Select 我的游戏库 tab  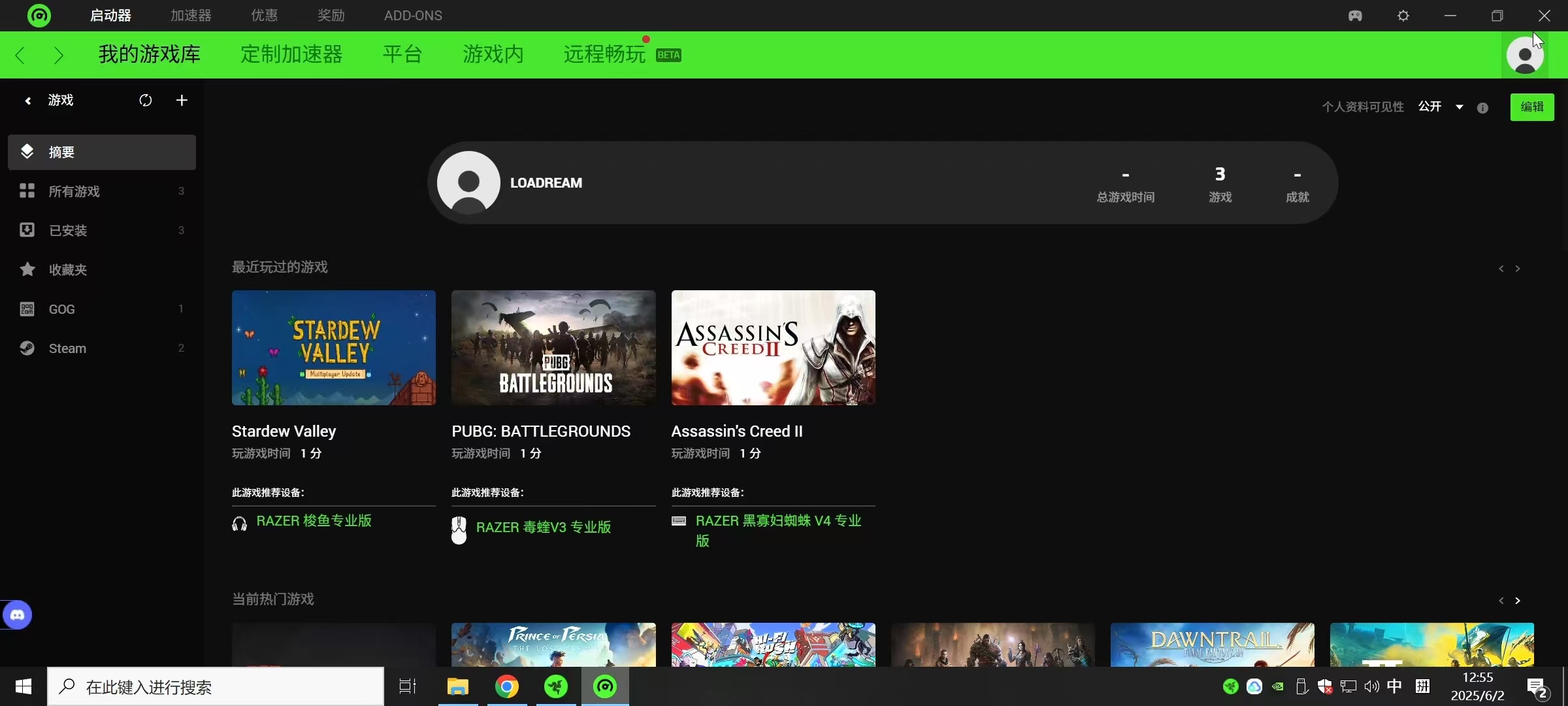[150, 54]
